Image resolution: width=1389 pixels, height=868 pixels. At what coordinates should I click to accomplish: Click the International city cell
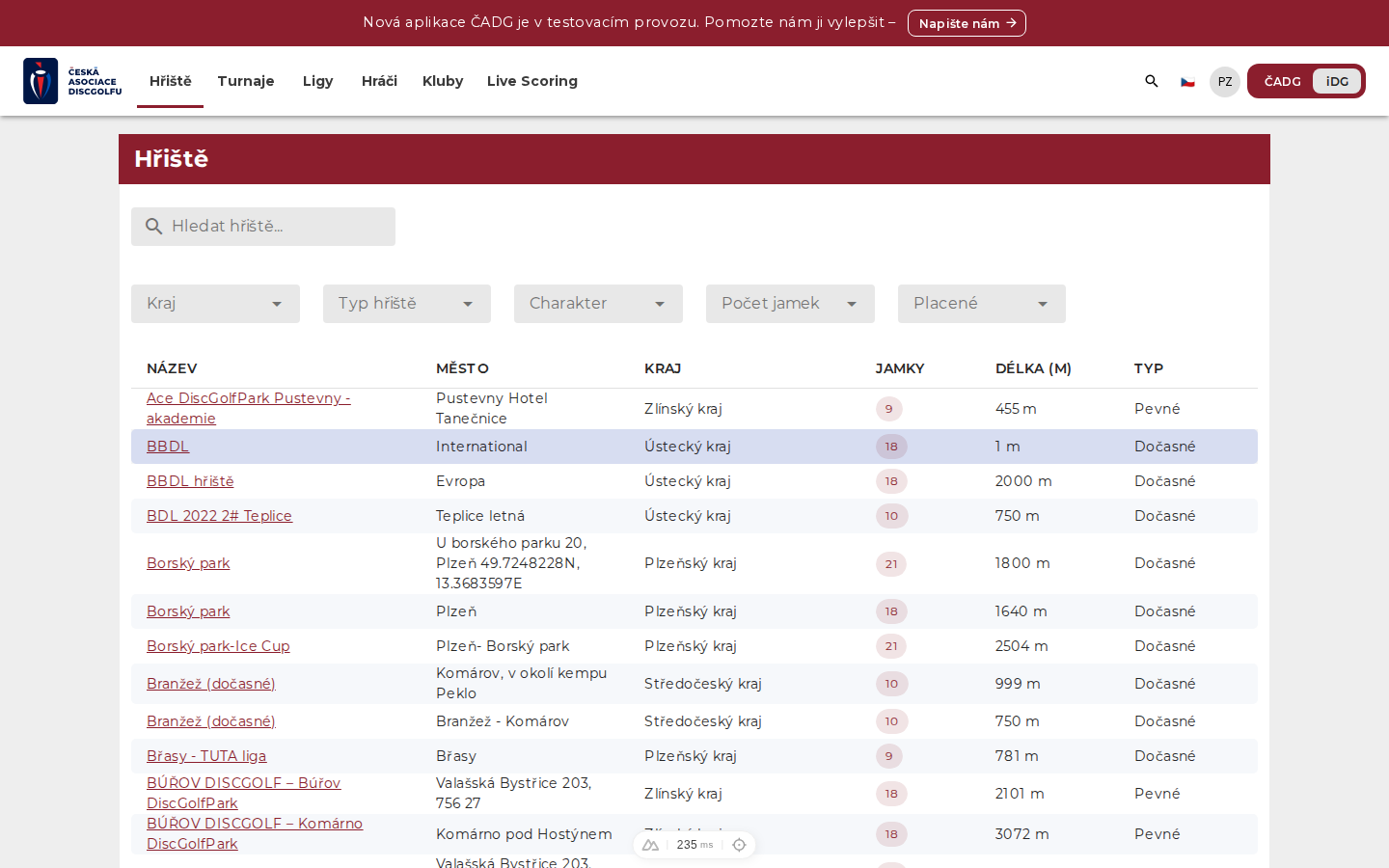tap(481, 447)
